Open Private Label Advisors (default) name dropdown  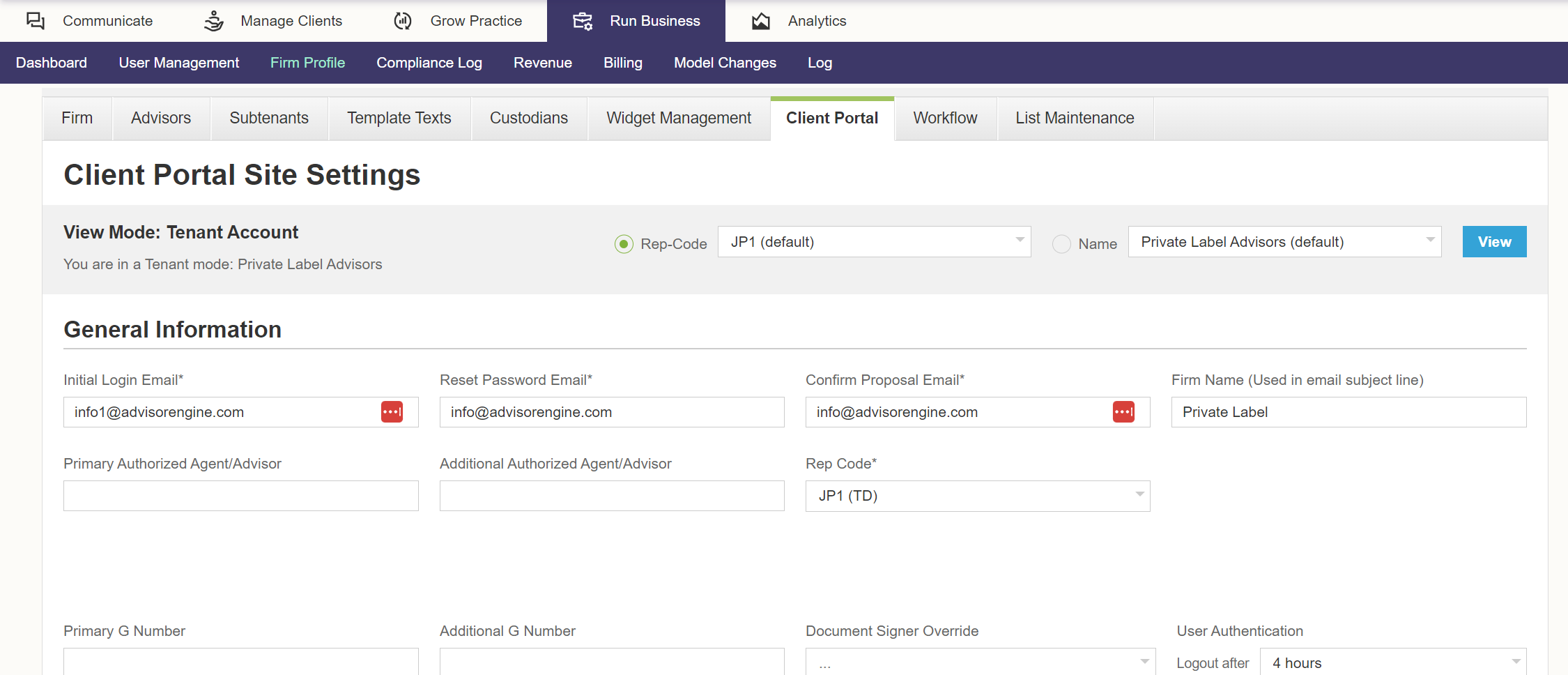(1284, 242)
